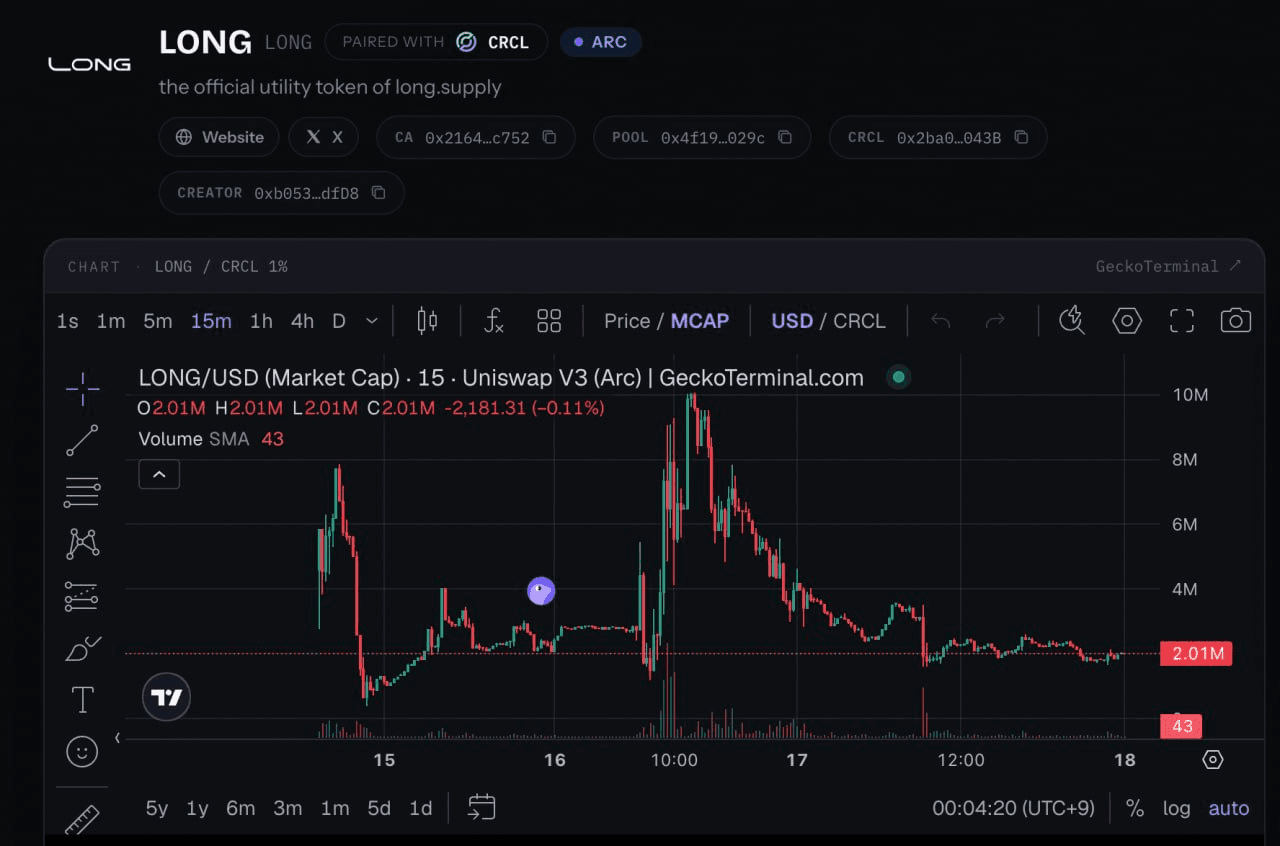
Task: Click the purple event marker on chart
Action: click(x=541, y=591)
